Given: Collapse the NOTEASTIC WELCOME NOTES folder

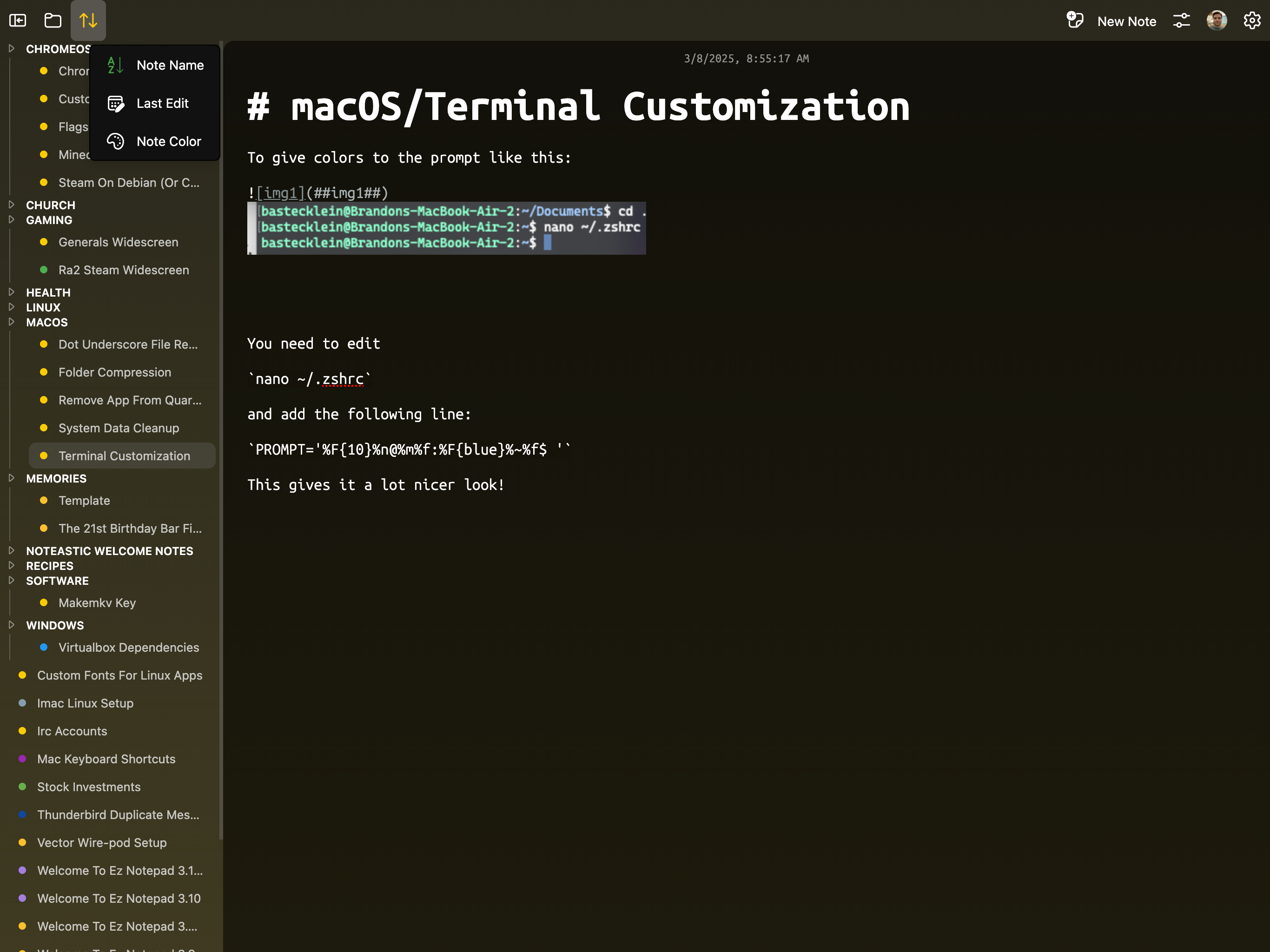Looking at the screenshot, I should (11, 550).
